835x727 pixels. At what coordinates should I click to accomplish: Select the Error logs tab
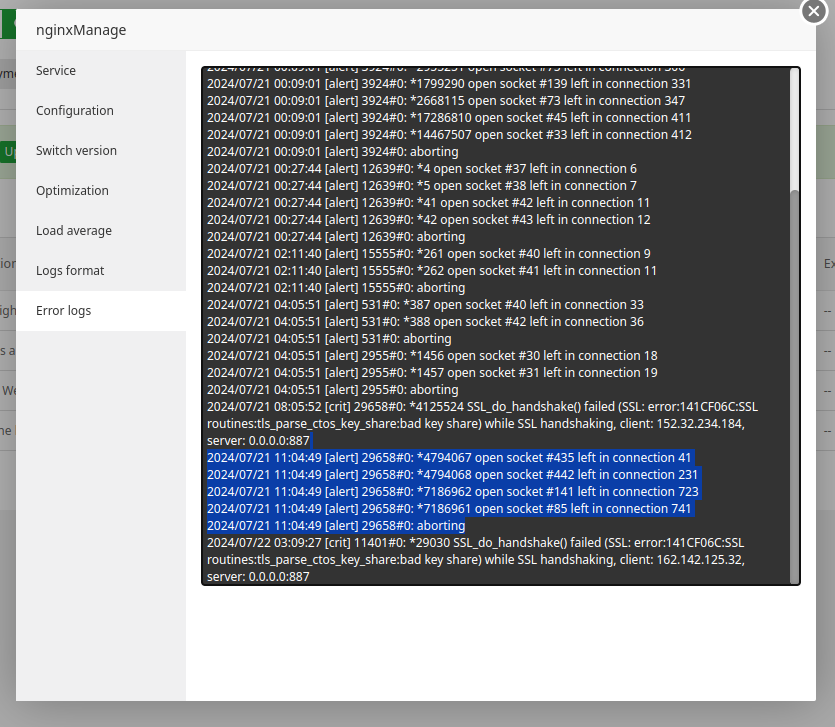point(101,311)
